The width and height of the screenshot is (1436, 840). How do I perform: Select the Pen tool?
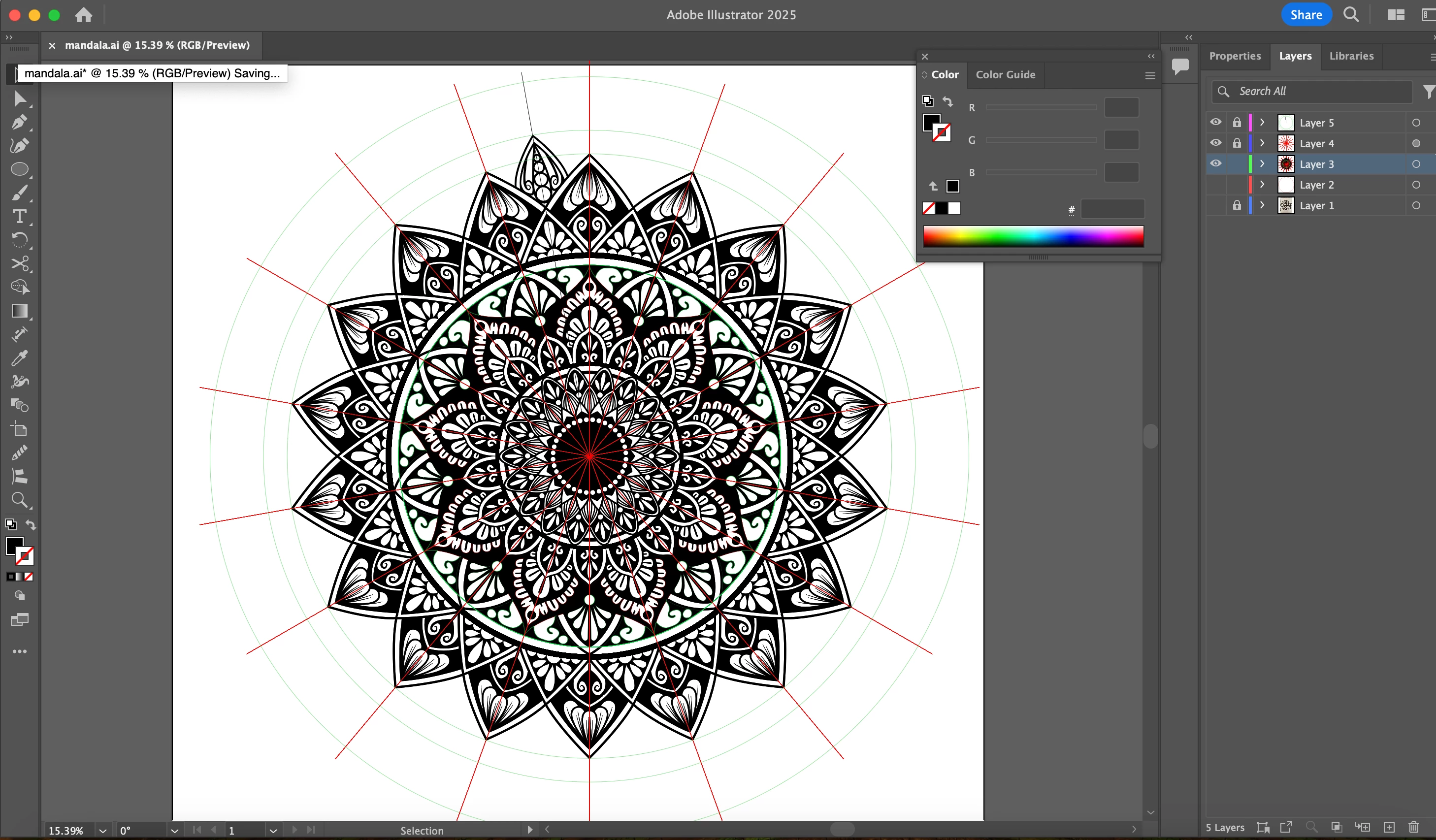[x=19, y=122]
